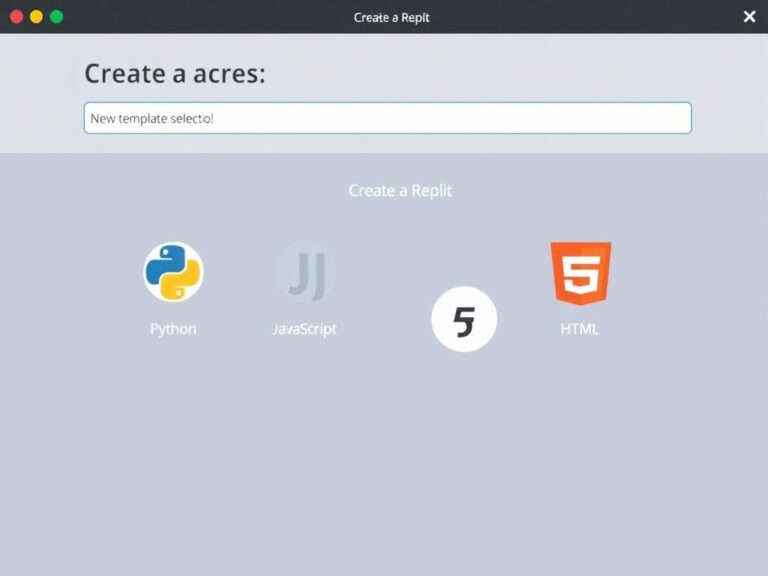Click the JavaScript label text
Viewport: 768px width, 576px height.
coord(305,329)
